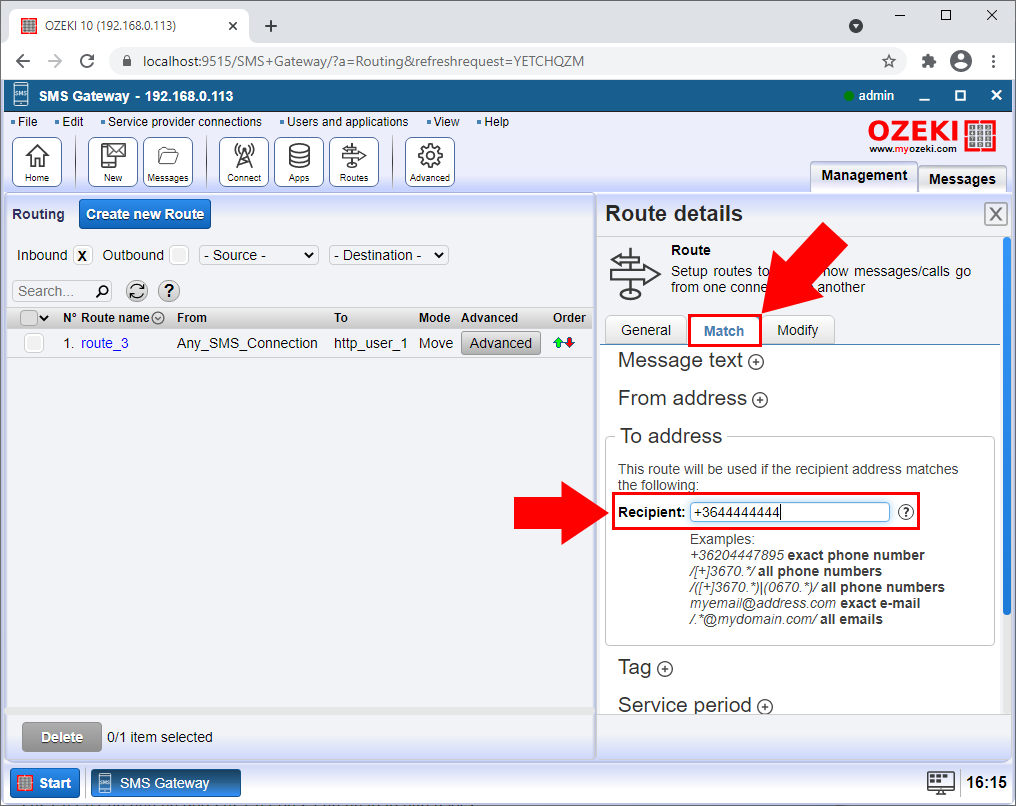Viewport: 1016px width, 806px height.
Task: Select the route_3 row checkbox
Action: point(34,343)
